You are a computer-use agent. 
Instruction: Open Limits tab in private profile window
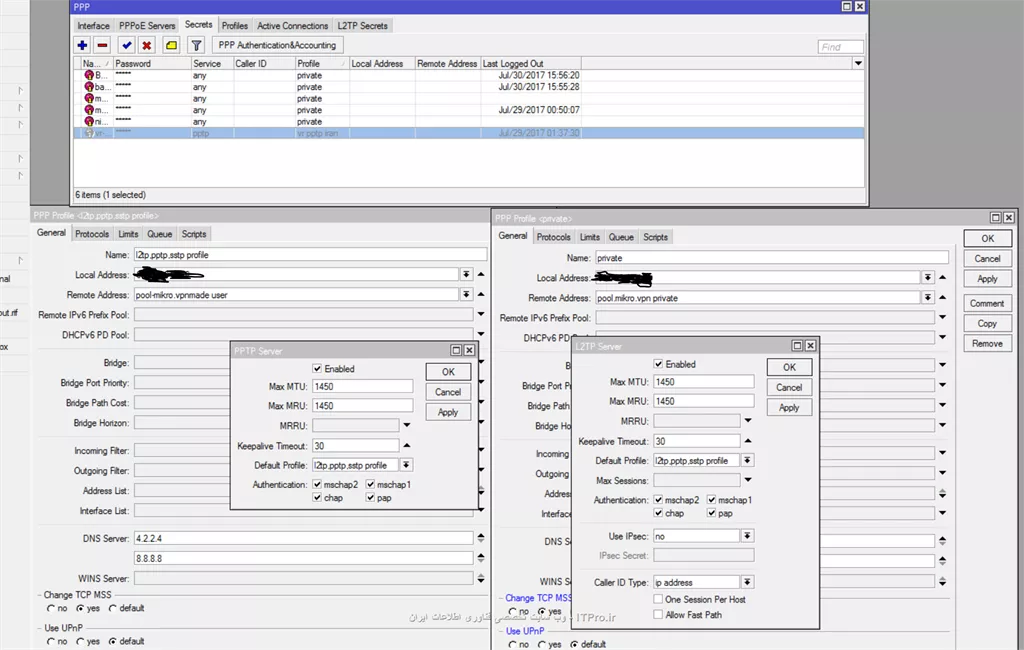pyautogui.click(x=590, y=237)
